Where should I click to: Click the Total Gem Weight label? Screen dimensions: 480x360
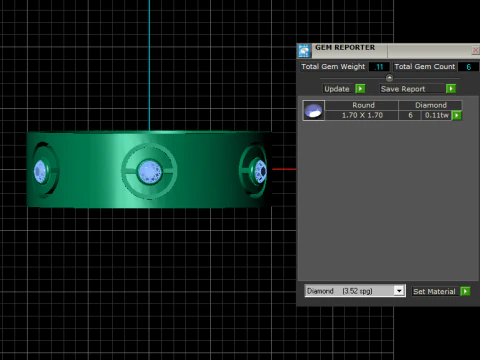tap(333, 67)
